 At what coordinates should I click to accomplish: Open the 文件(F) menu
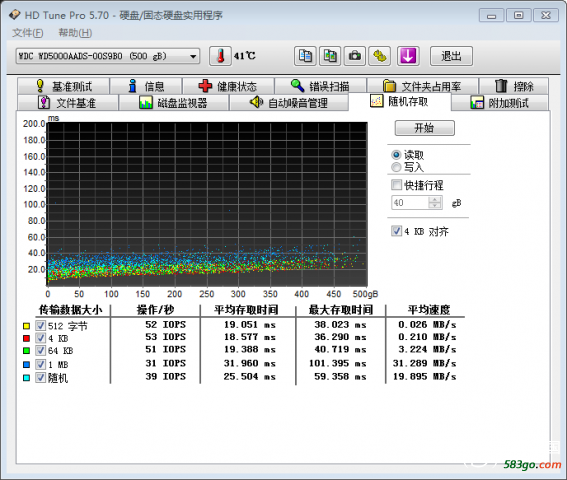click(27, 33)
